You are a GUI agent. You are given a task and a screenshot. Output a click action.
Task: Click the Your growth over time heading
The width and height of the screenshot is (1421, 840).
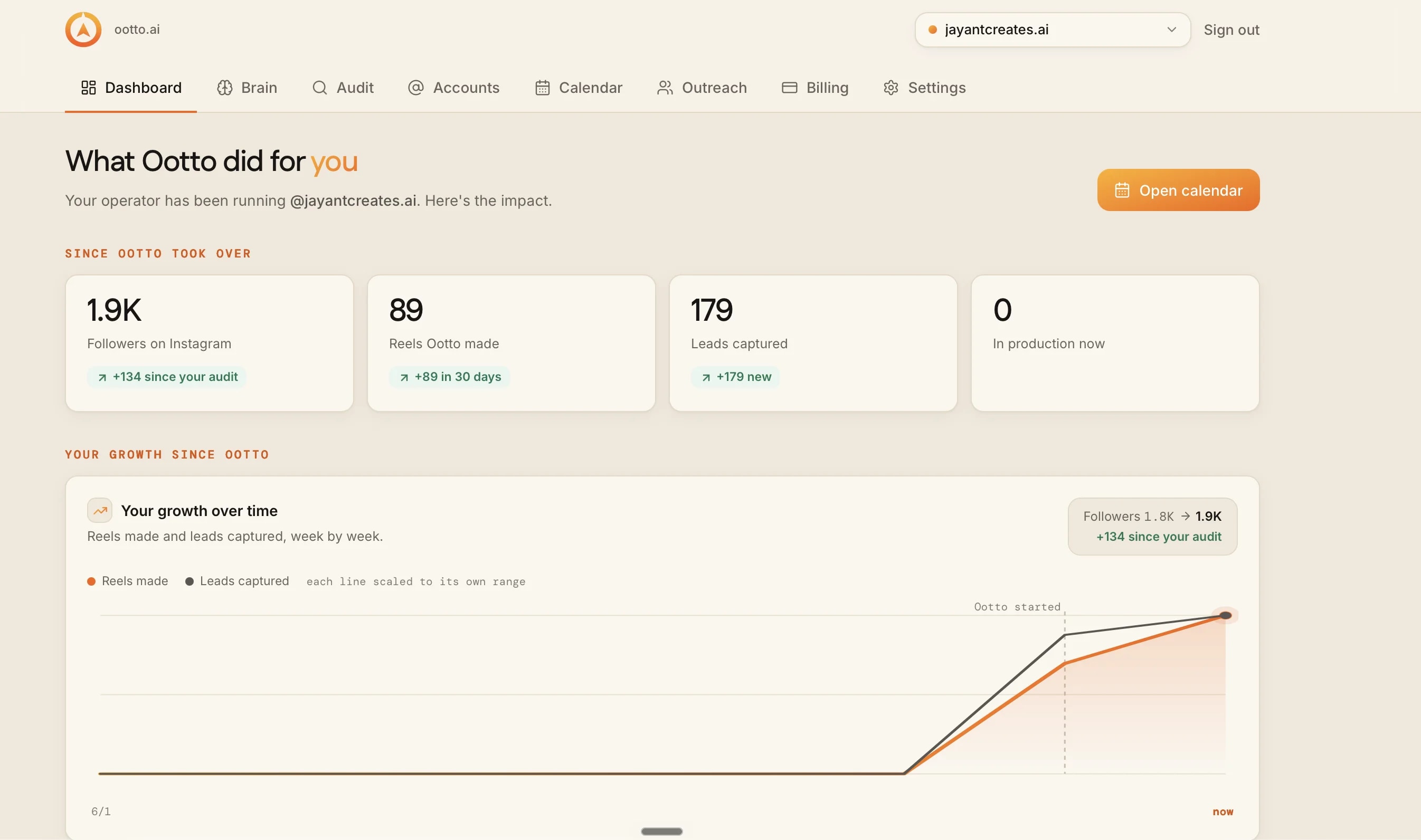(x=200, y=511)
